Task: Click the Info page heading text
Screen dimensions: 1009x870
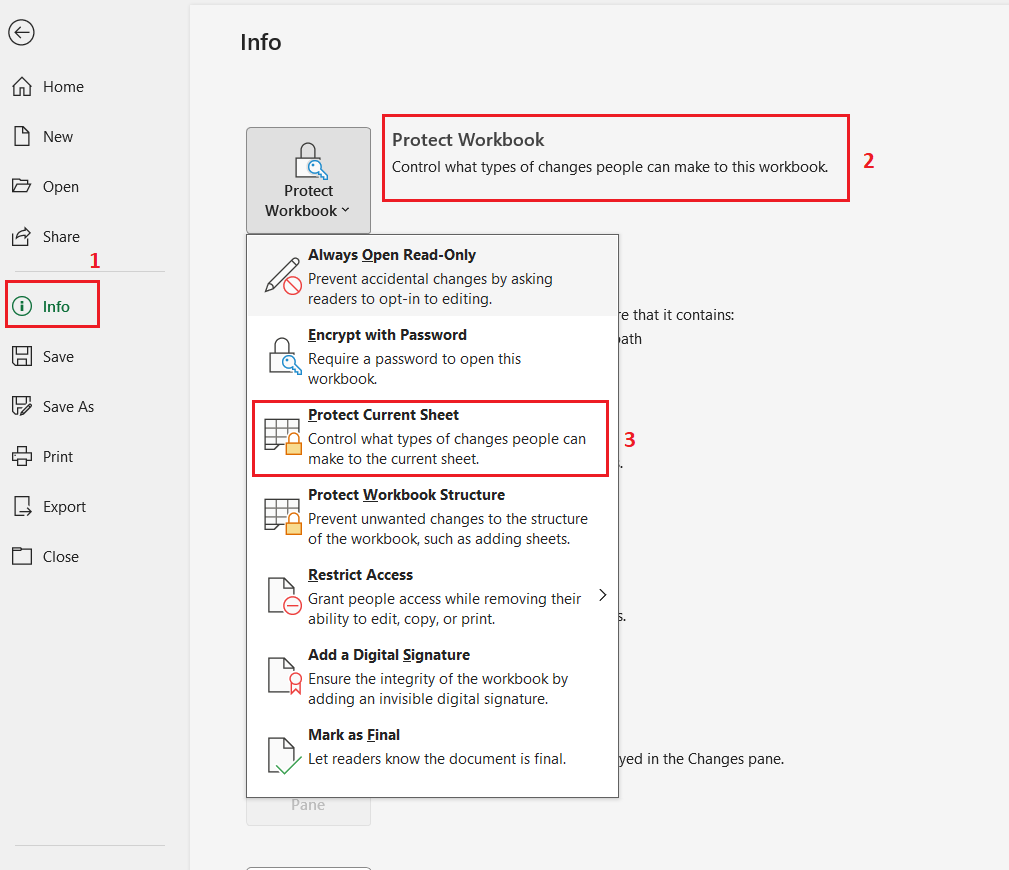Action: point(261,42)
